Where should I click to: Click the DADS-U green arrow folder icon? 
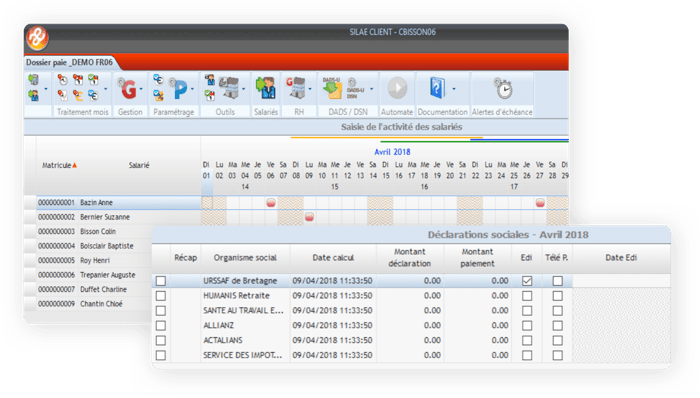332,88
